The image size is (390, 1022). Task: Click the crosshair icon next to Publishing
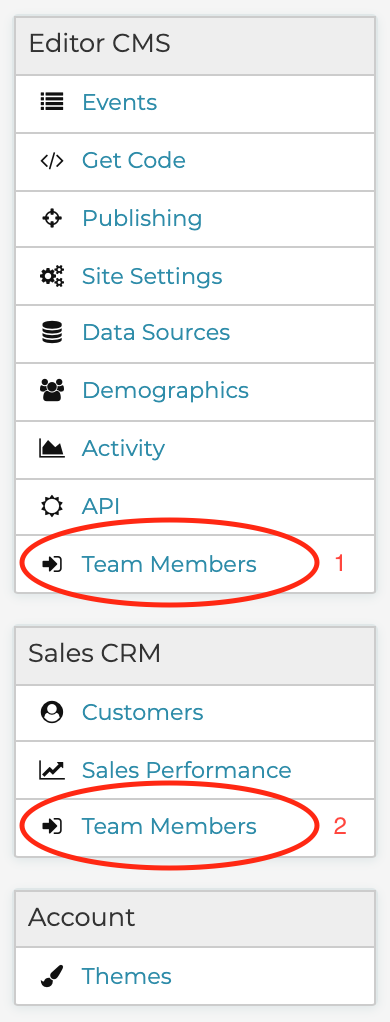(52, 218)
